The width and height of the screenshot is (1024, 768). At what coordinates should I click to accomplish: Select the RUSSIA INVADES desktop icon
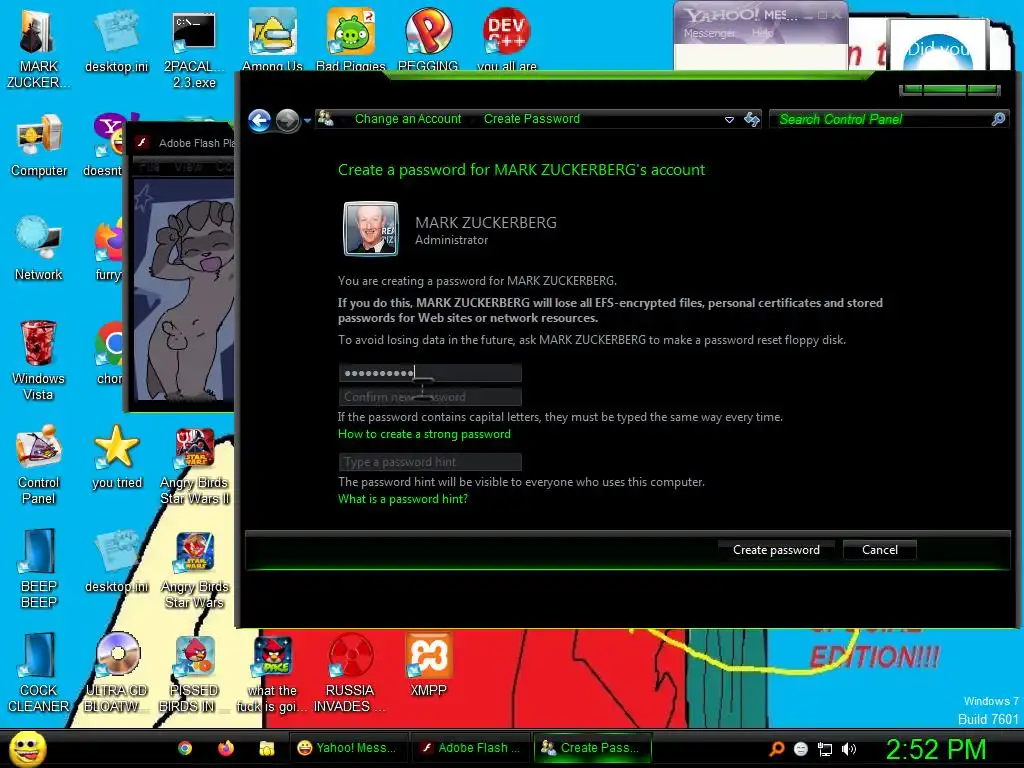pos(350,673)
